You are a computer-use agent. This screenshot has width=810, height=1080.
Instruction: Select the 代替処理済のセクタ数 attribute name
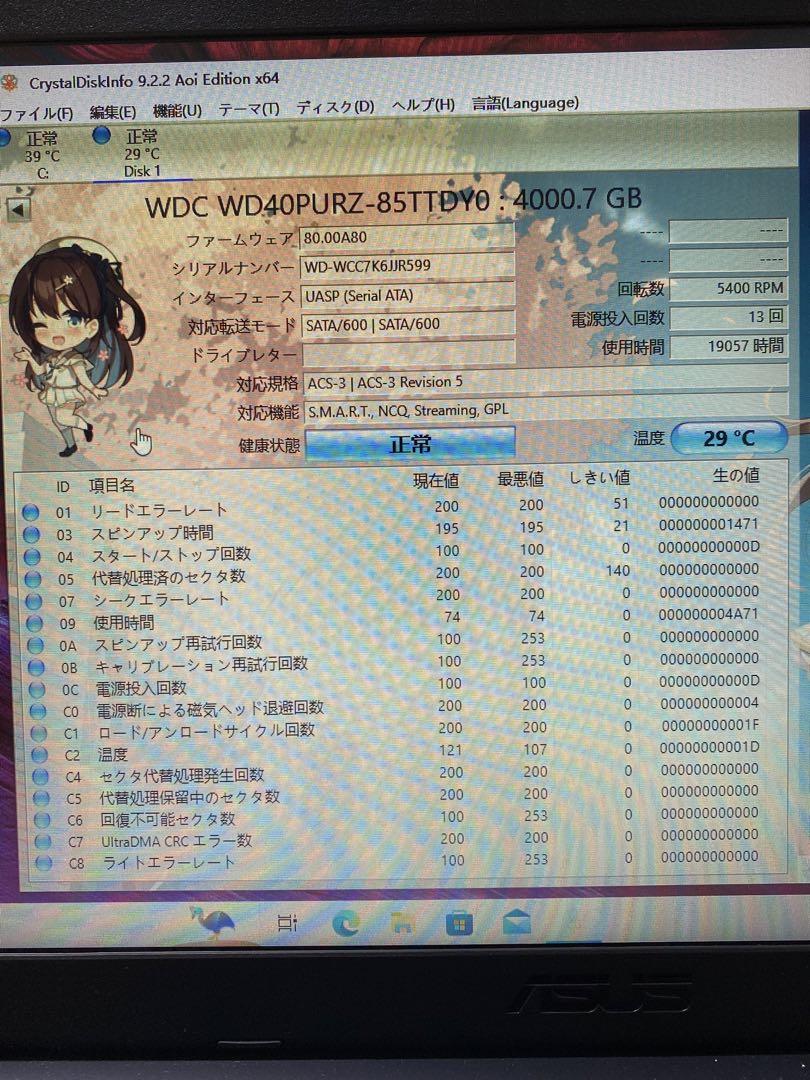click(169, 577)
